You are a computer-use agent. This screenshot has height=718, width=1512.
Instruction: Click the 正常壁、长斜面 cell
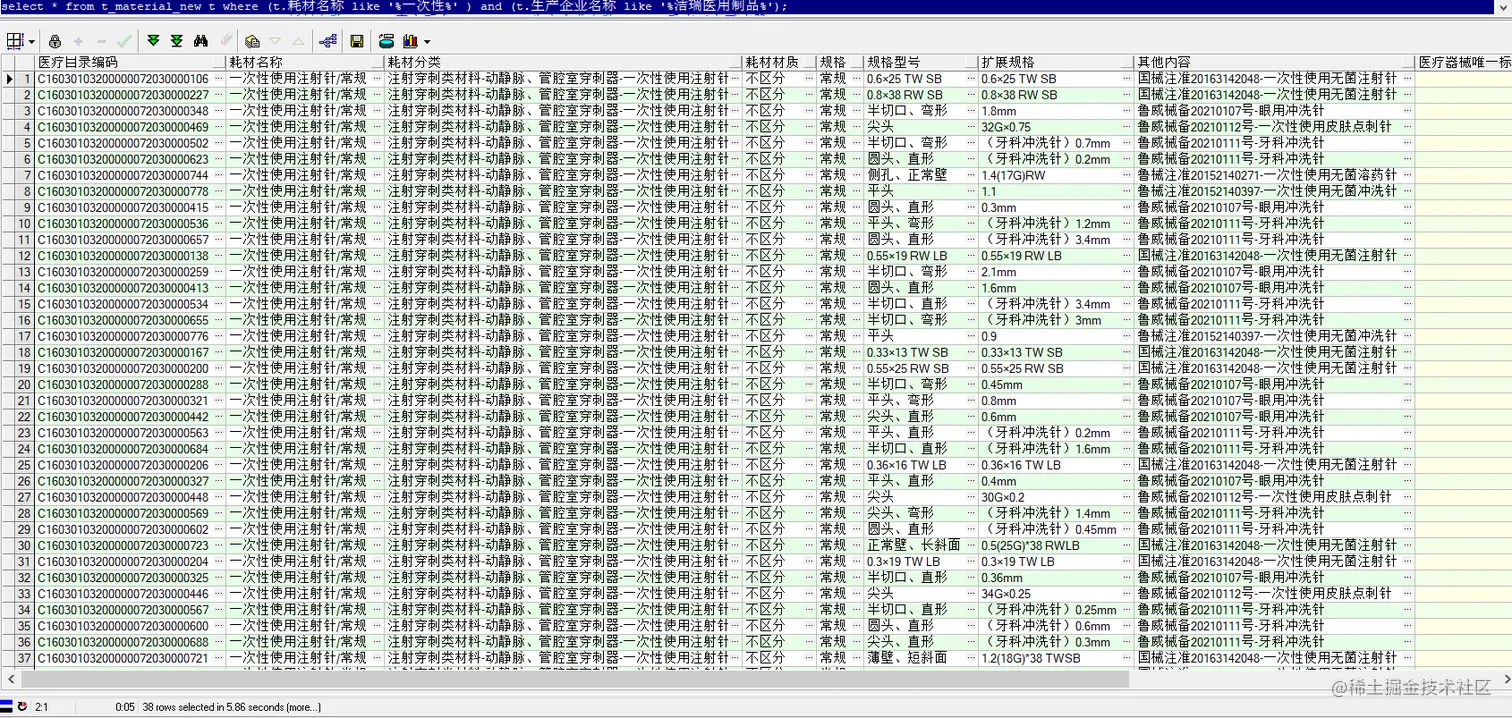pyautogui.click(x=921, y=545)
